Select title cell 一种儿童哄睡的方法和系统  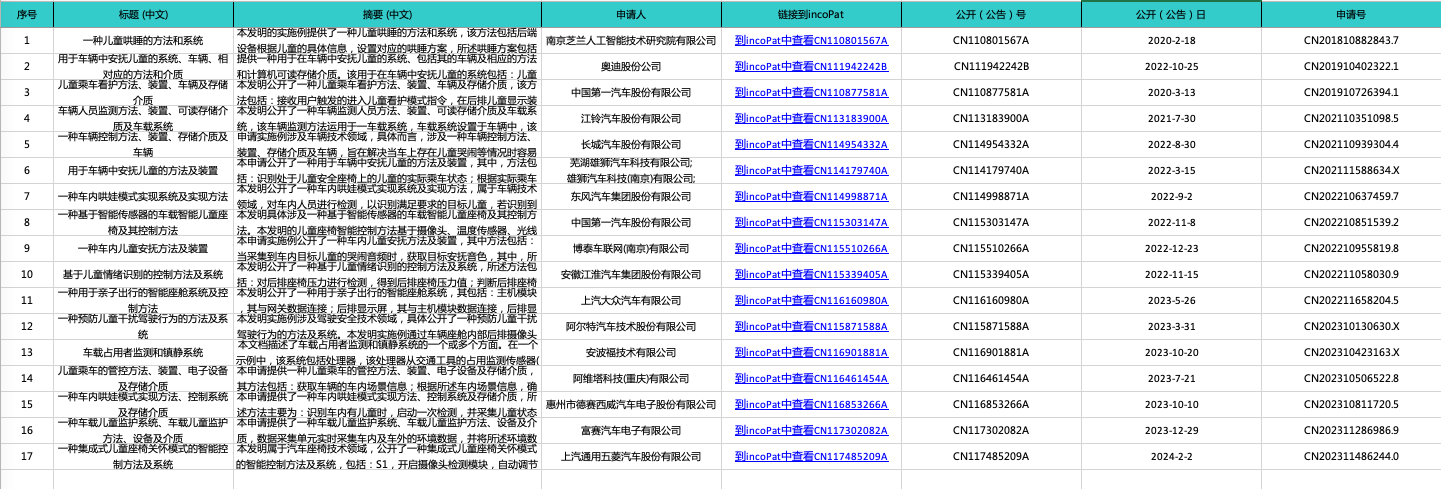(x=143, y=41)
